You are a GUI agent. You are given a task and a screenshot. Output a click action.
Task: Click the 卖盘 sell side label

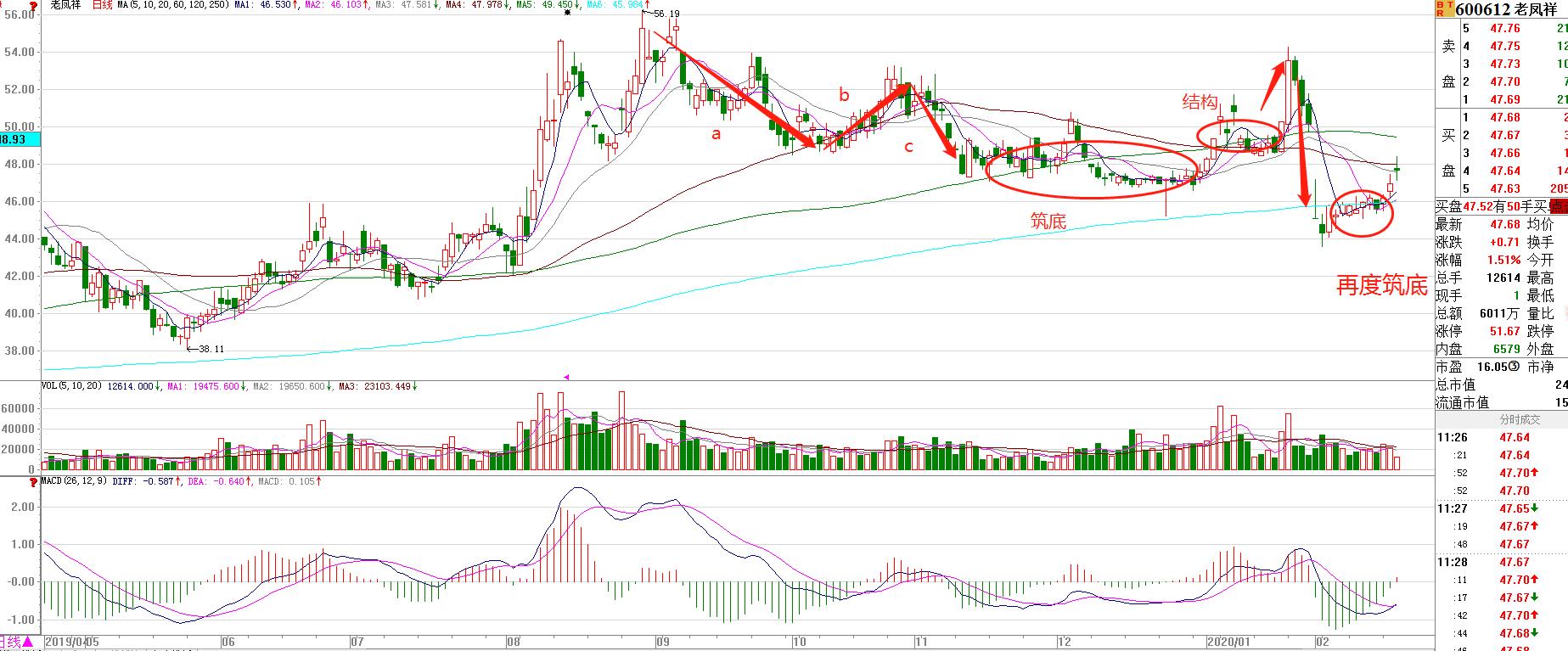[x=1448, y=64]
